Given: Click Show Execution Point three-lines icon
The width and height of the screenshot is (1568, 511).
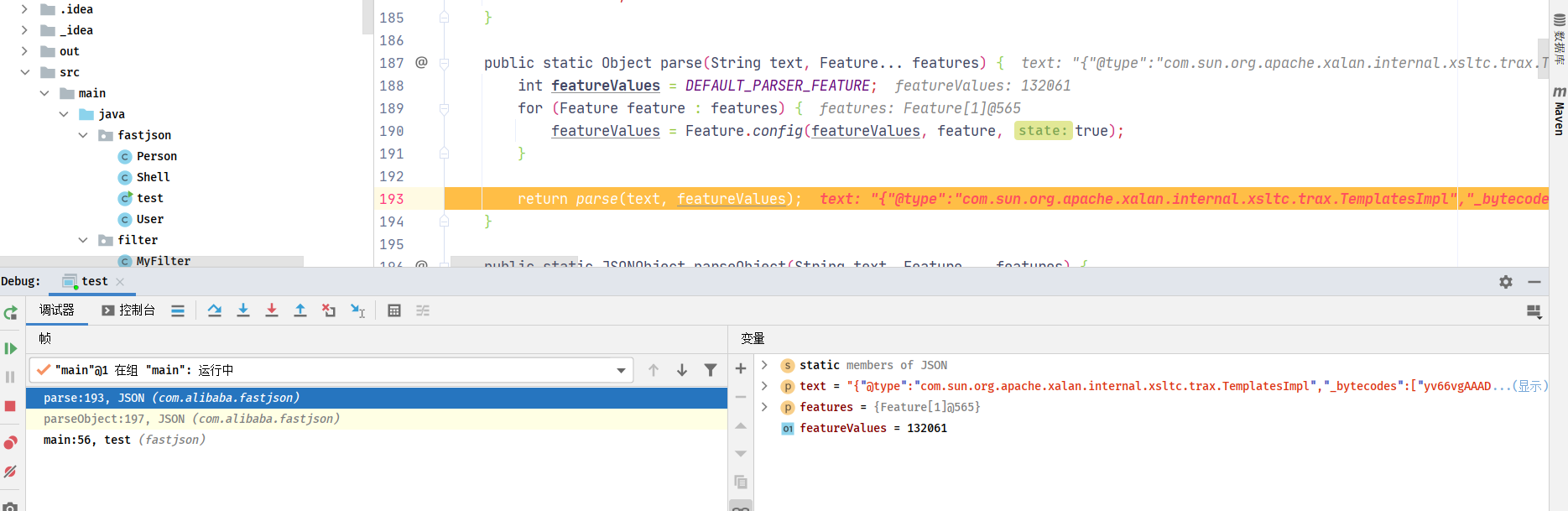Looking at the screenshot, I should click(178, 310).
